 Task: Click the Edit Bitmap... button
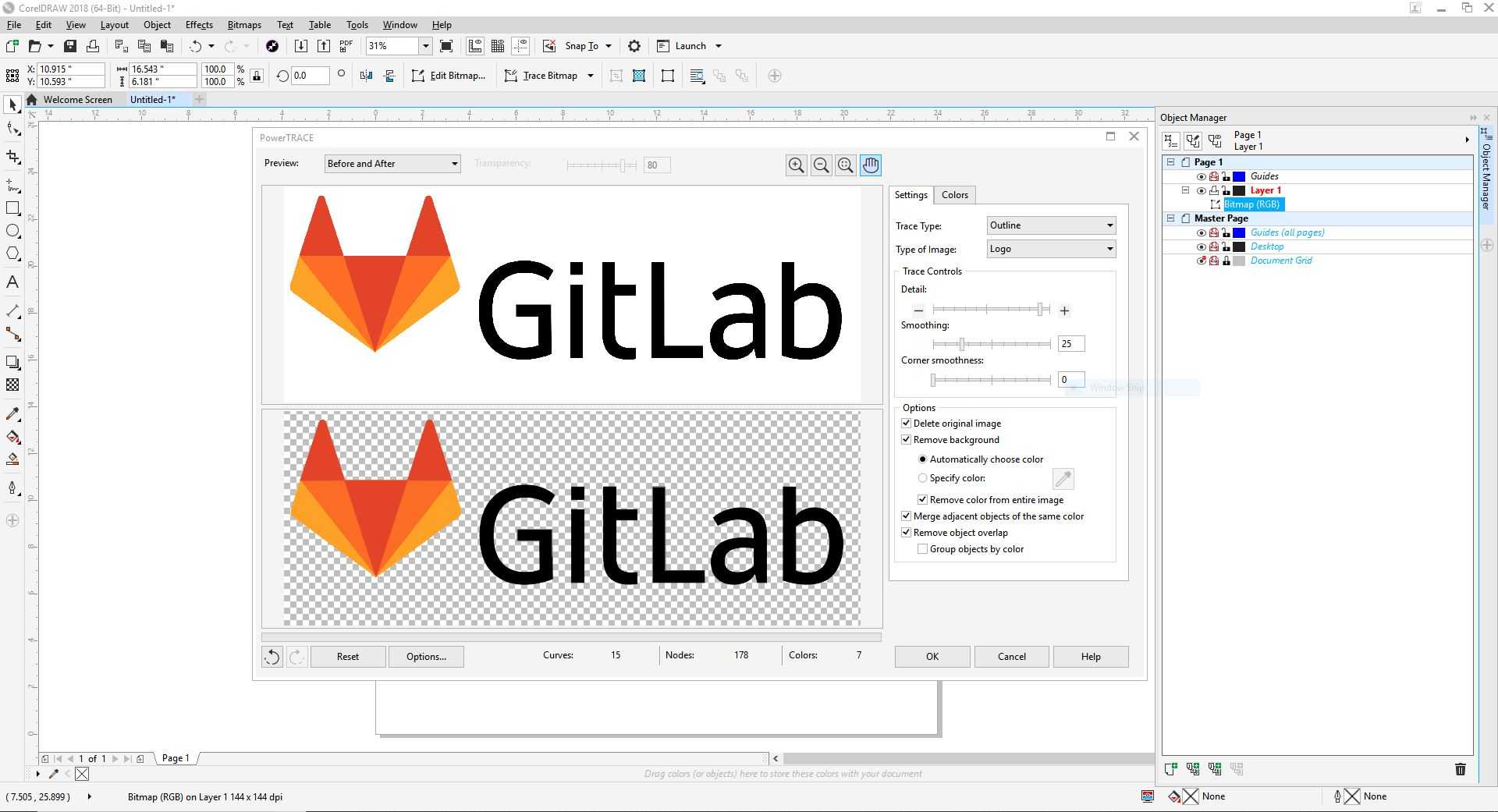(449, 76)
